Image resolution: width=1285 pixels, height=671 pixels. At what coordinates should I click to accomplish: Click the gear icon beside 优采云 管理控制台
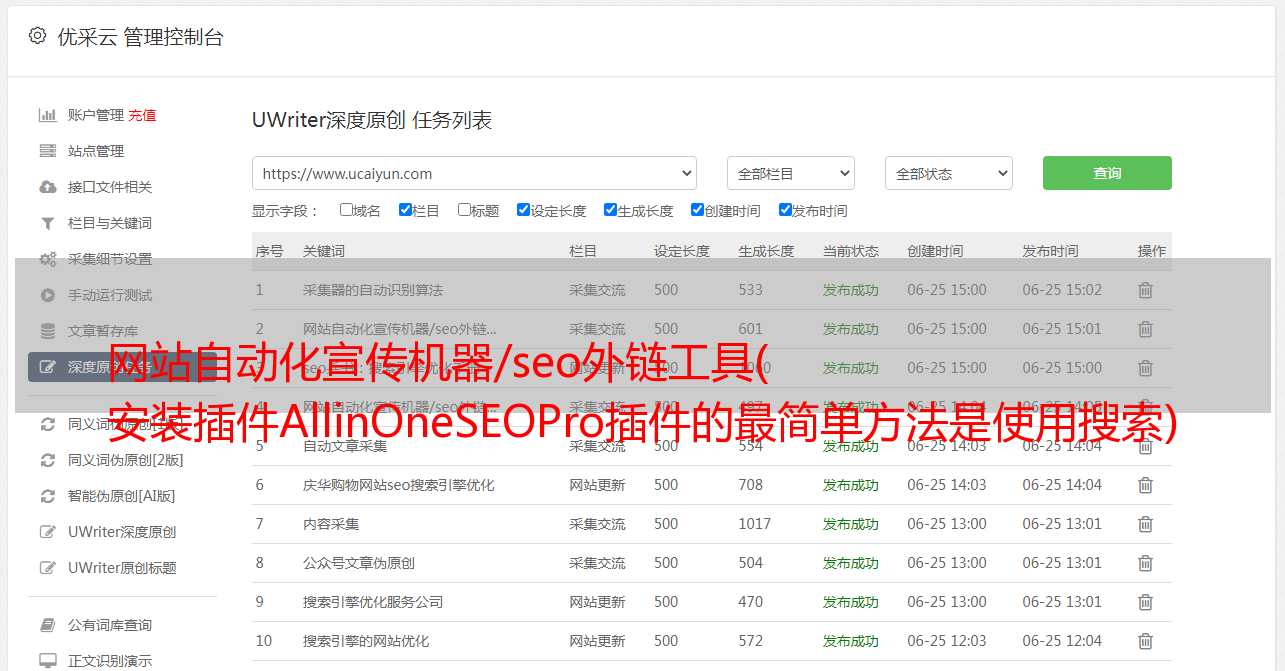click(37, 36)
